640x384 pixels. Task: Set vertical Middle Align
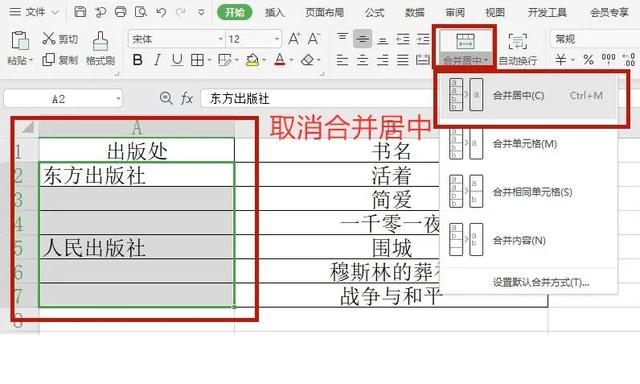[362, 39]
